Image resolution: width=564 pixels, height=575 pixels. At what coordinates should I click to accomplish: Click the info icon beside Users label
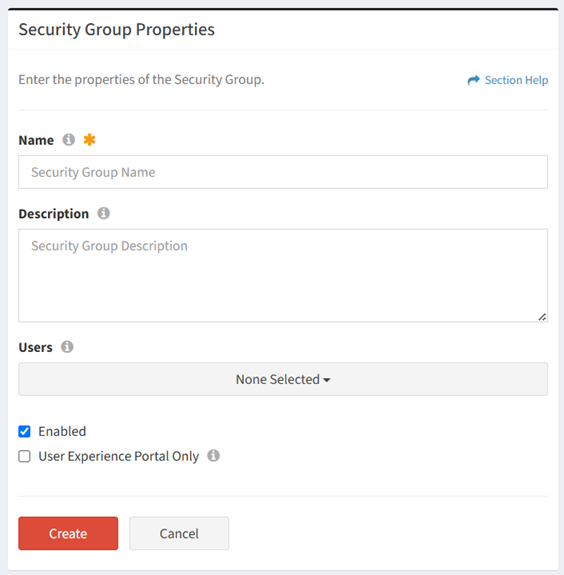[x=67, y=347]
